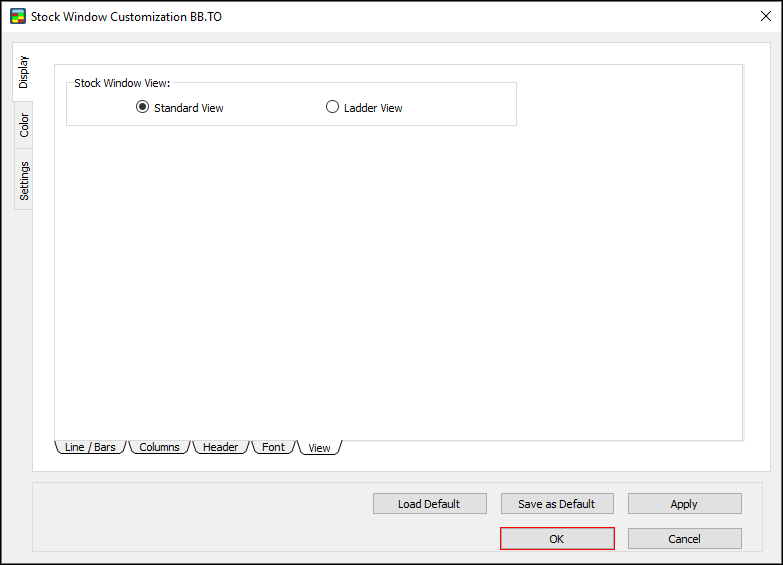Image resolution: width=783 pixels, height=565 pixels.
Task: Choose the Ladder View option
Action: click(x=333, y=107)
